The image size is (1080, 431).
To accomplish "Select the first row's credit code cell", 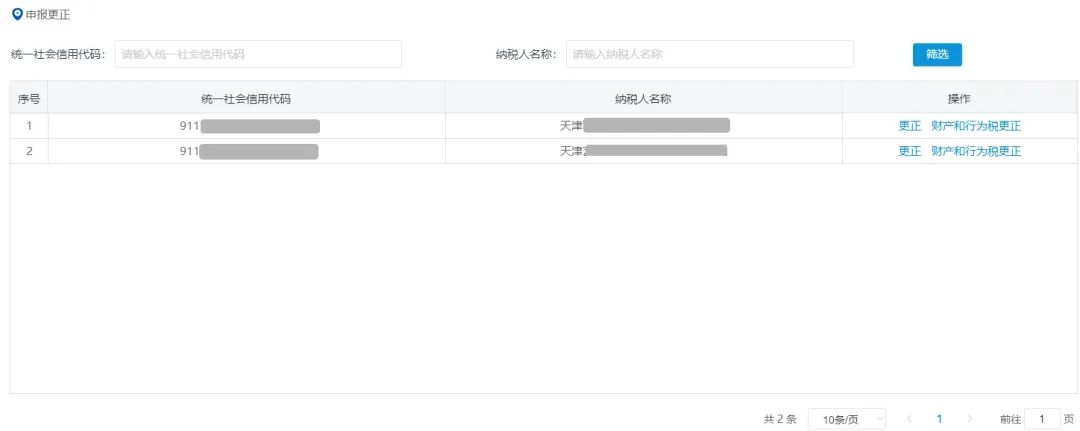I will (x=246, y=126).
